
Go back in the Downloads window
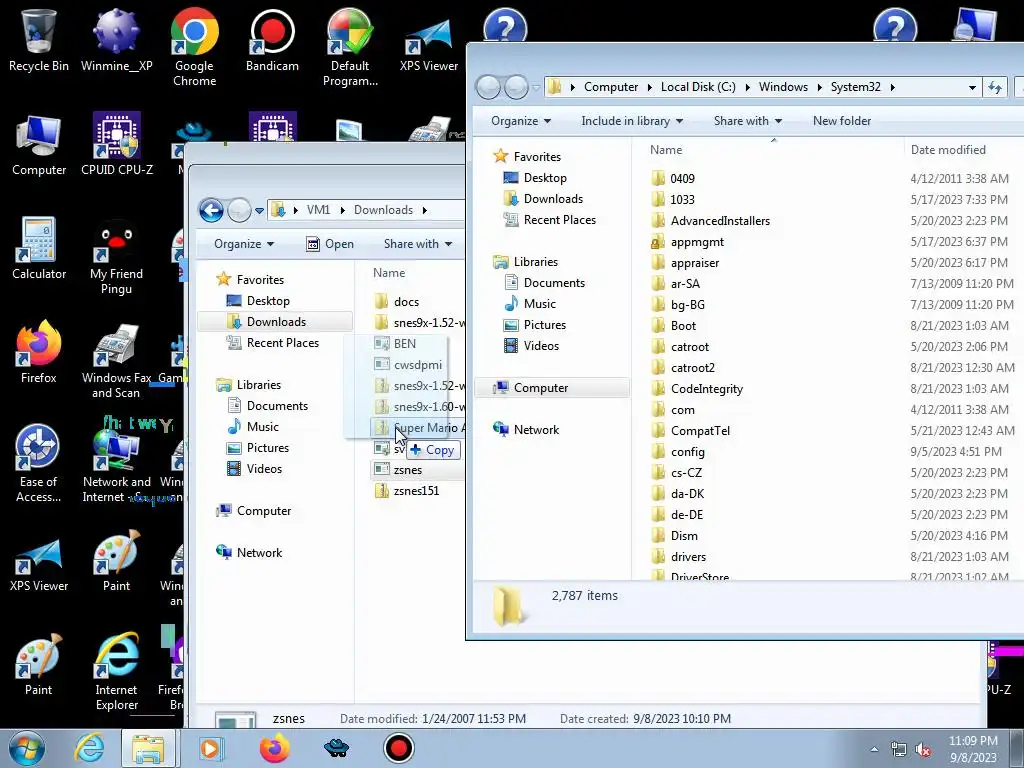(x=211, y=210)
